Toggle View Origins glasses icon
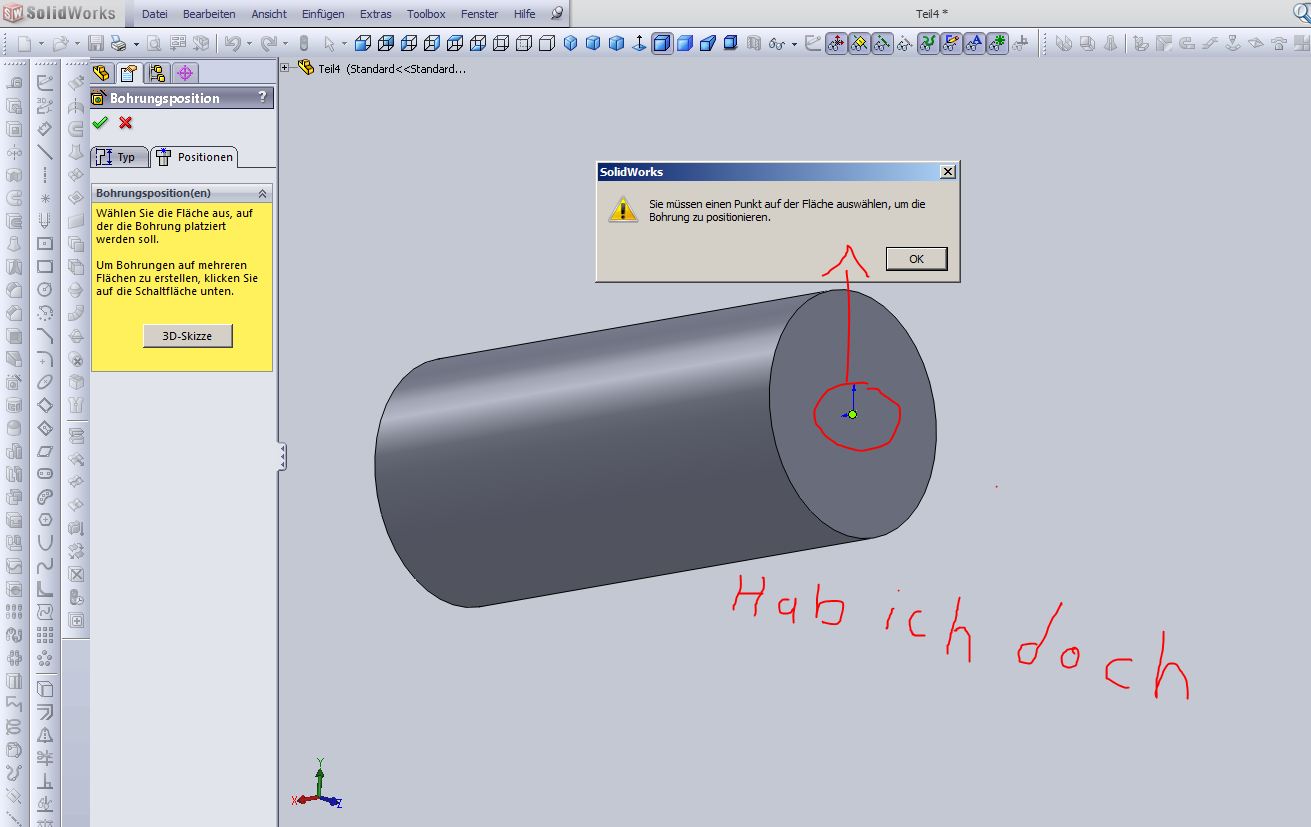 click(x=837, y=44)
